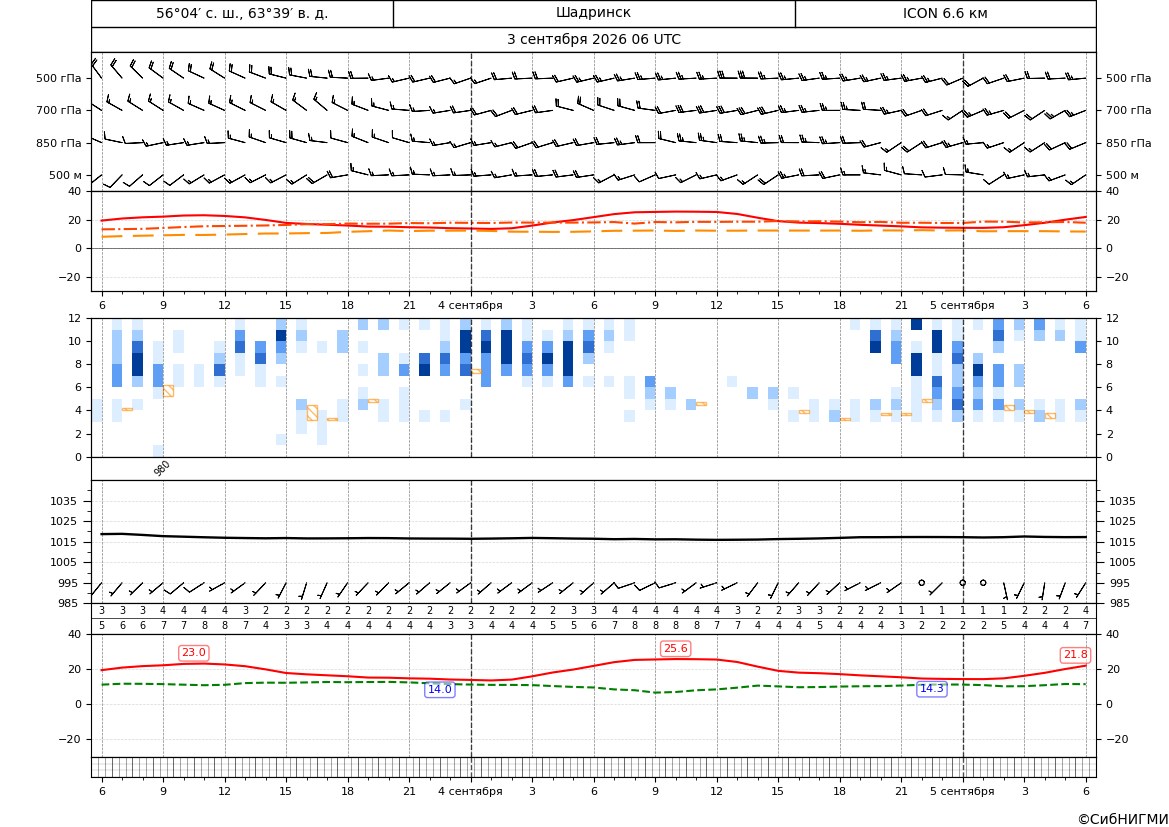Click the 5 сентября marker on bottom axis
1169x827 pixels.
(962, 791)
